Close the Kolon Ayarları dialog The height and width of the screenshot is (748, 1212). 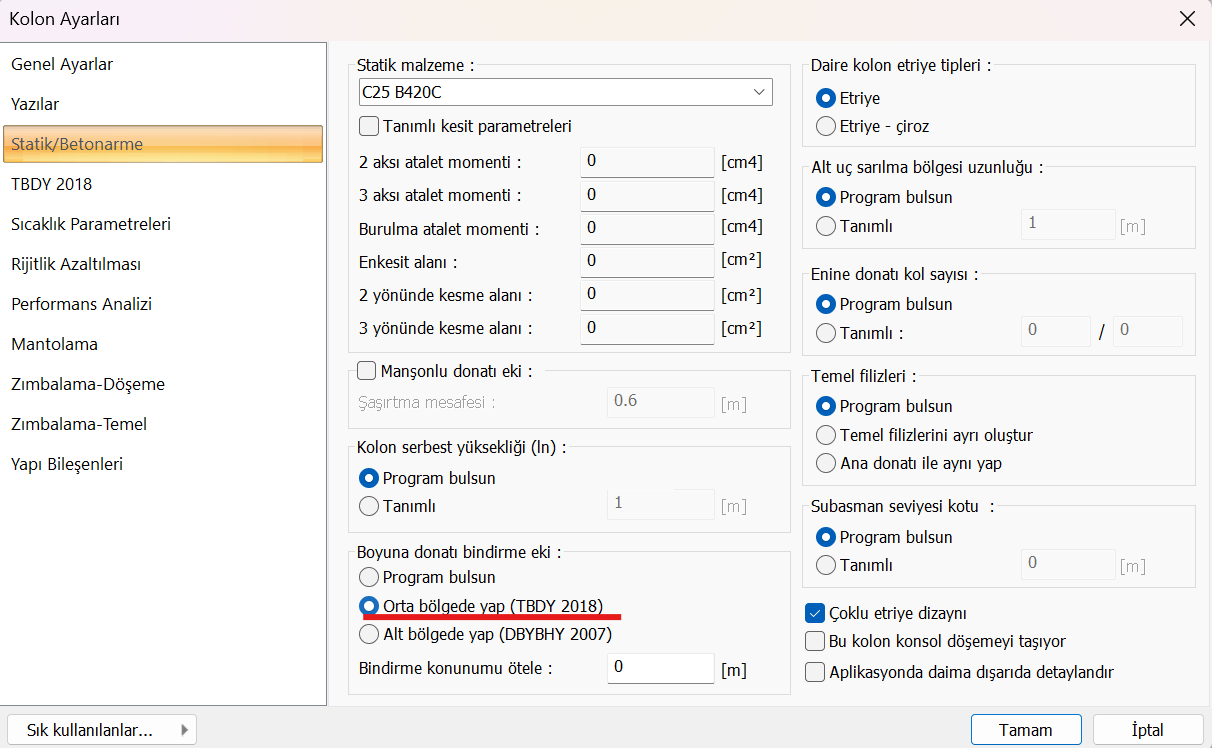click(1187, 18)
